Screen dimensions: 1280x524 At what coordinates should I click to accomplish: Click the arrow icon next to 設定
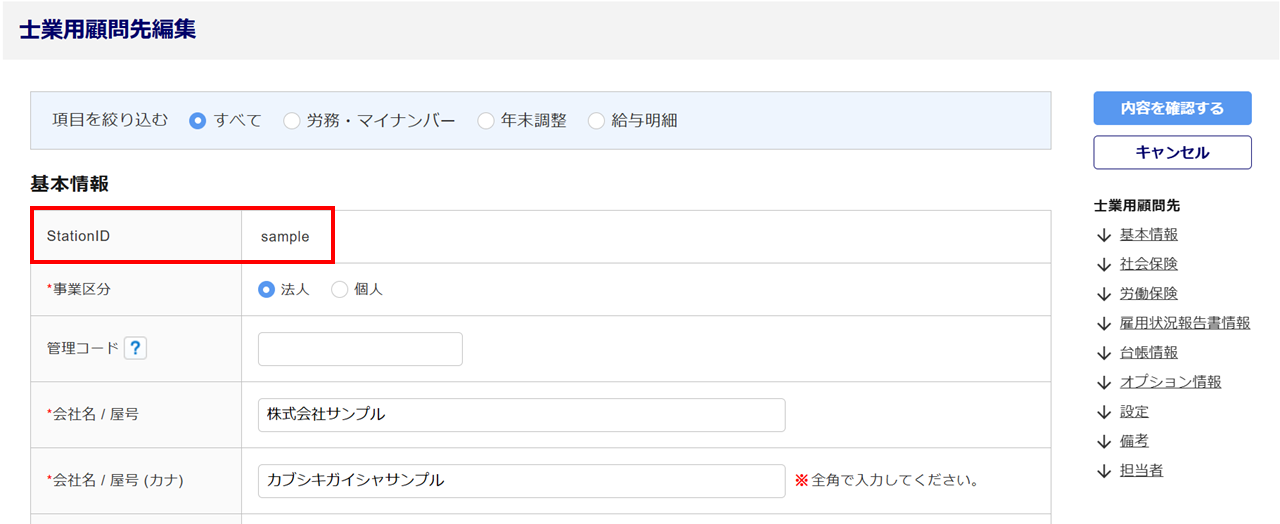pos(1104,412)
